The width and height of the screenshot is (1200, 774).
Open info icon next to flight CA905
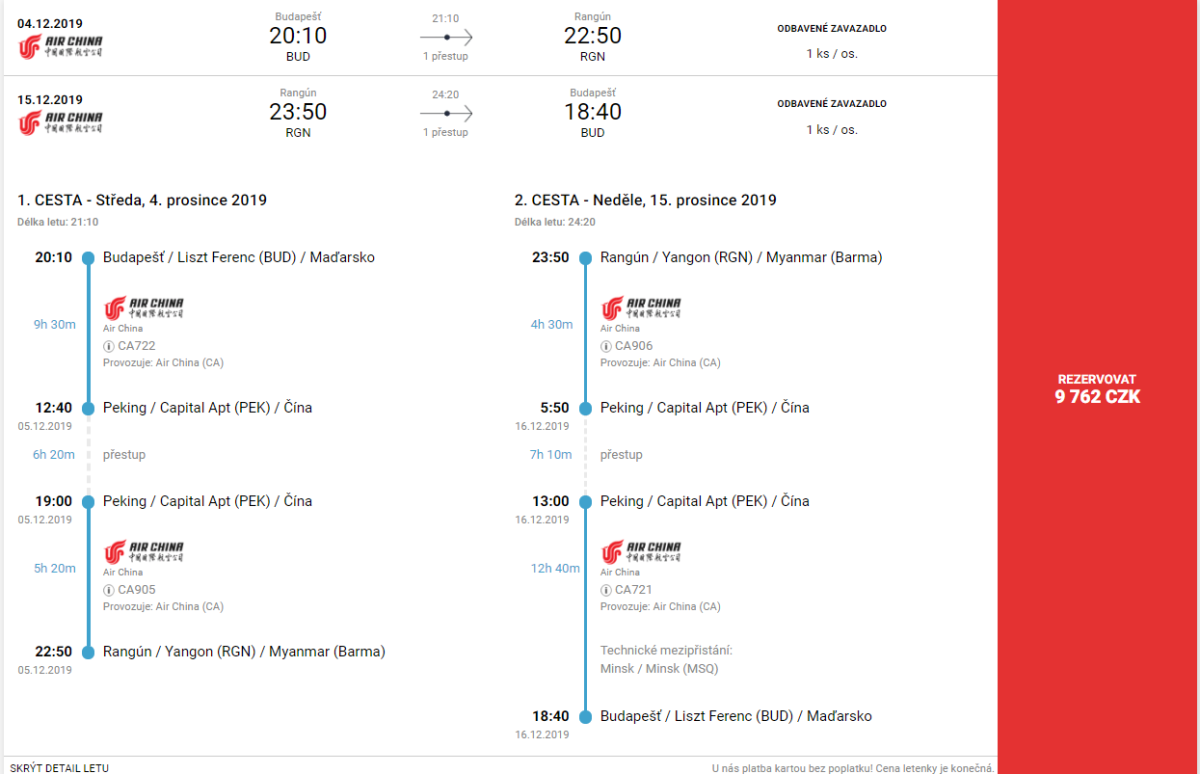tap(108, 590)
